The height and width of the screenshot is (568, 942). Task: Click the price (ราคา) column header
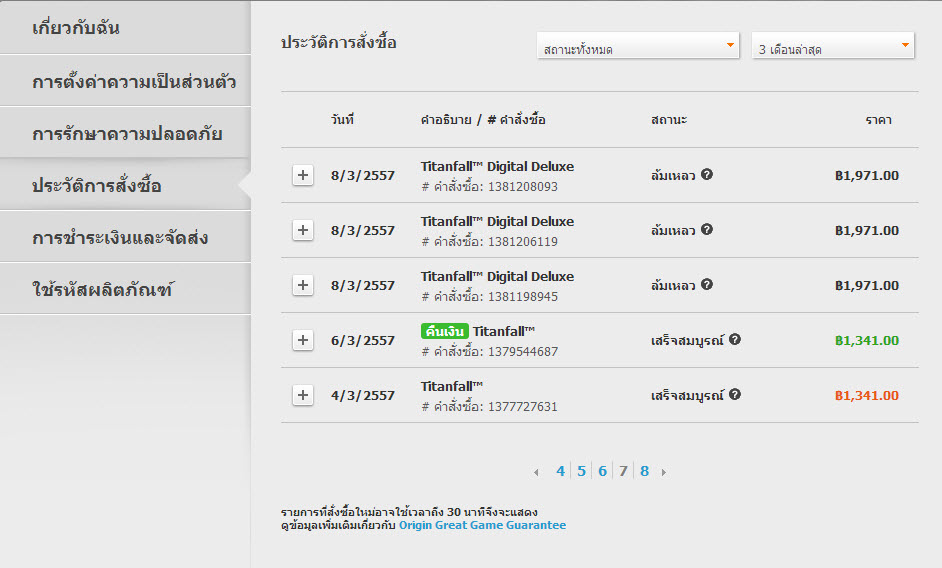pos(879,120)
